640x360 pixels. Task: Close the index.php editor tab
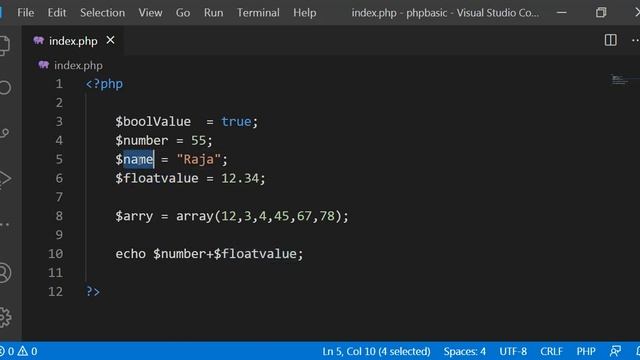point(110,40)
